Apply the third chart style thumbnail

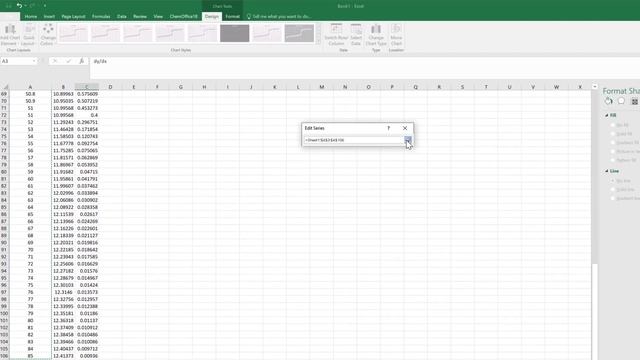point(138,33)
